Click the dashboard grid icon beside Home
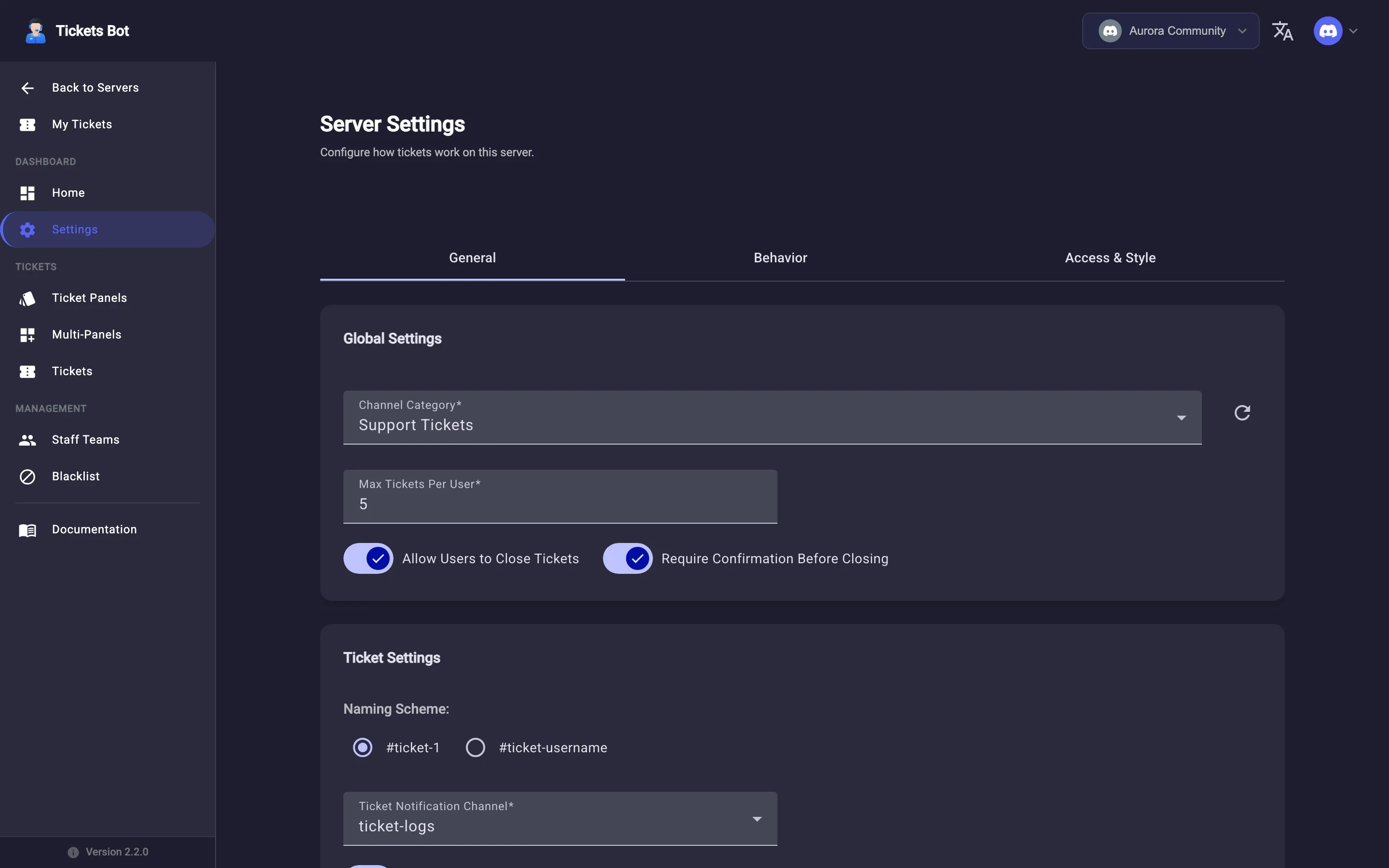This screenshot has width=1389, height=868. [x=27, y=193]
